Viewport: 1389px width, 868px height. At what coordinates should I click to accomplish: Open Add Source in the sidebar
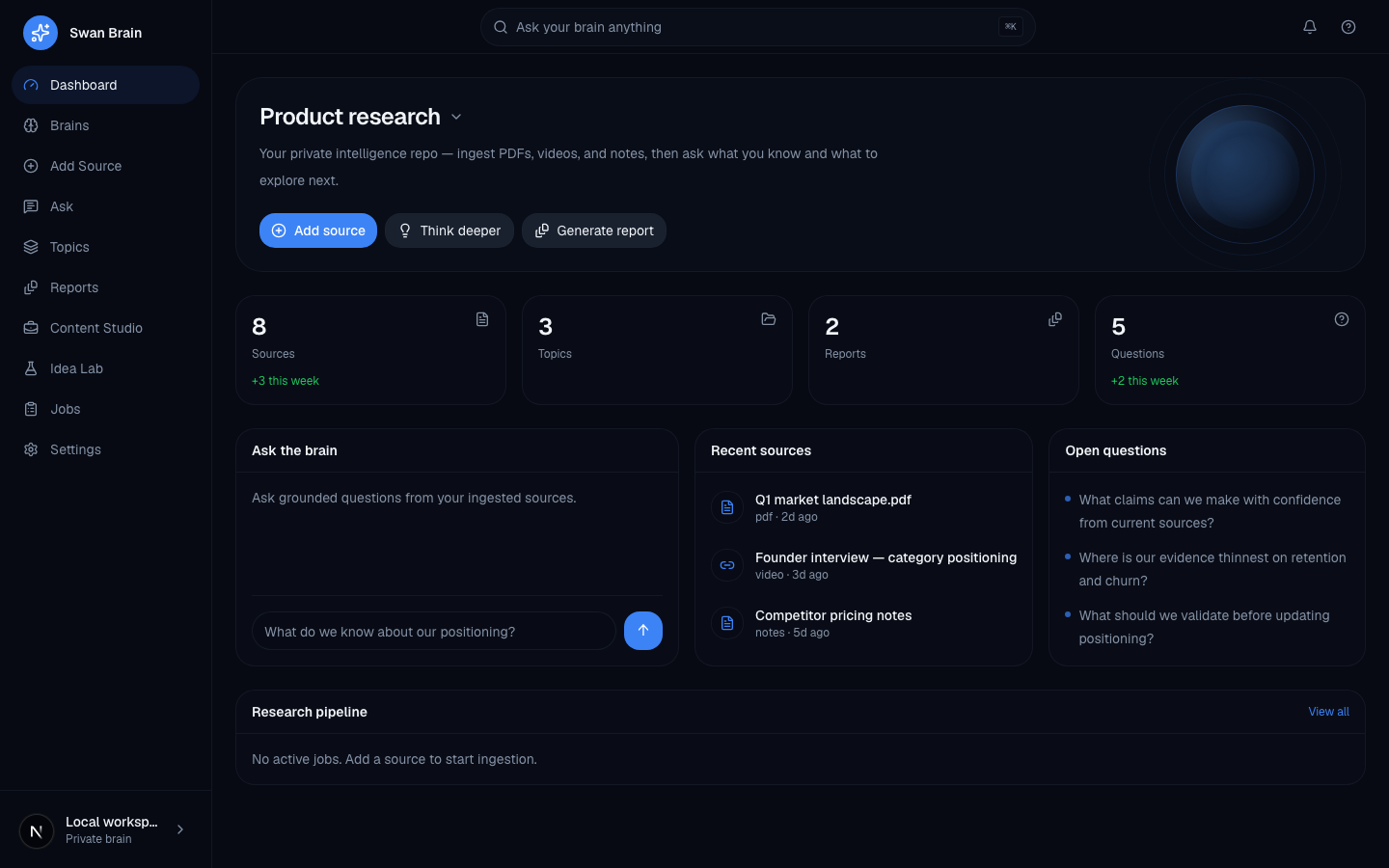(105, 166)
